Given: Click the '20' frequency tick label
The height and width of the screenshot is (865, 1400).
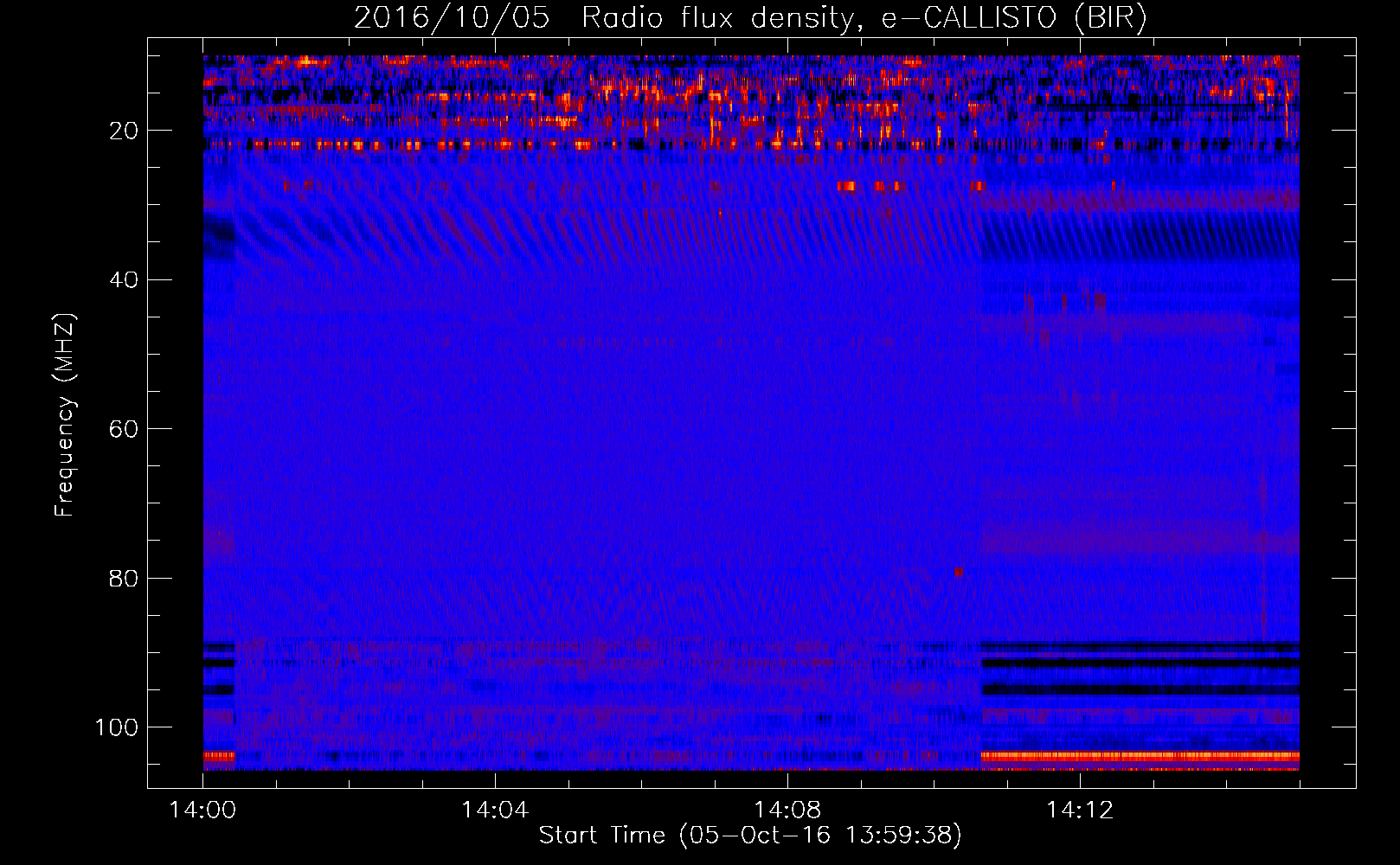Looking at the screenshot, I should (125, 131).
